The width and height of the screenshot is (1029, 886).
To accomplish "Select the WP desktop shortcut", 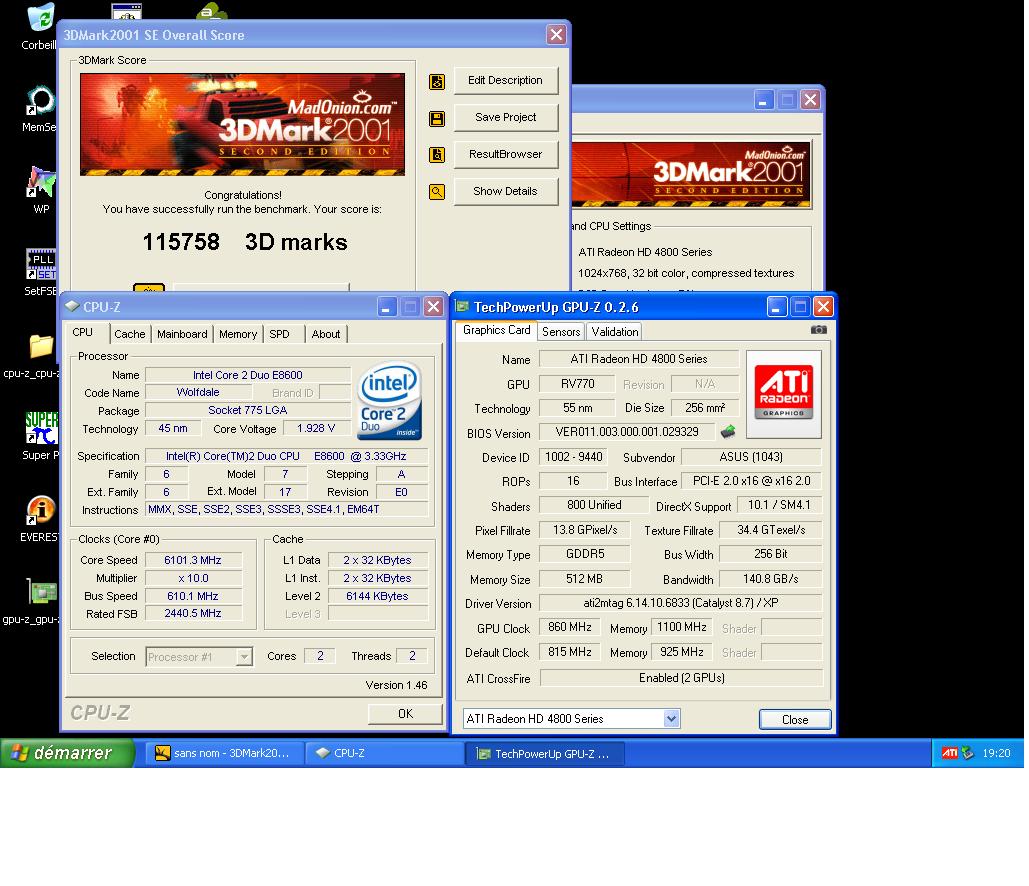I will 41,190.
